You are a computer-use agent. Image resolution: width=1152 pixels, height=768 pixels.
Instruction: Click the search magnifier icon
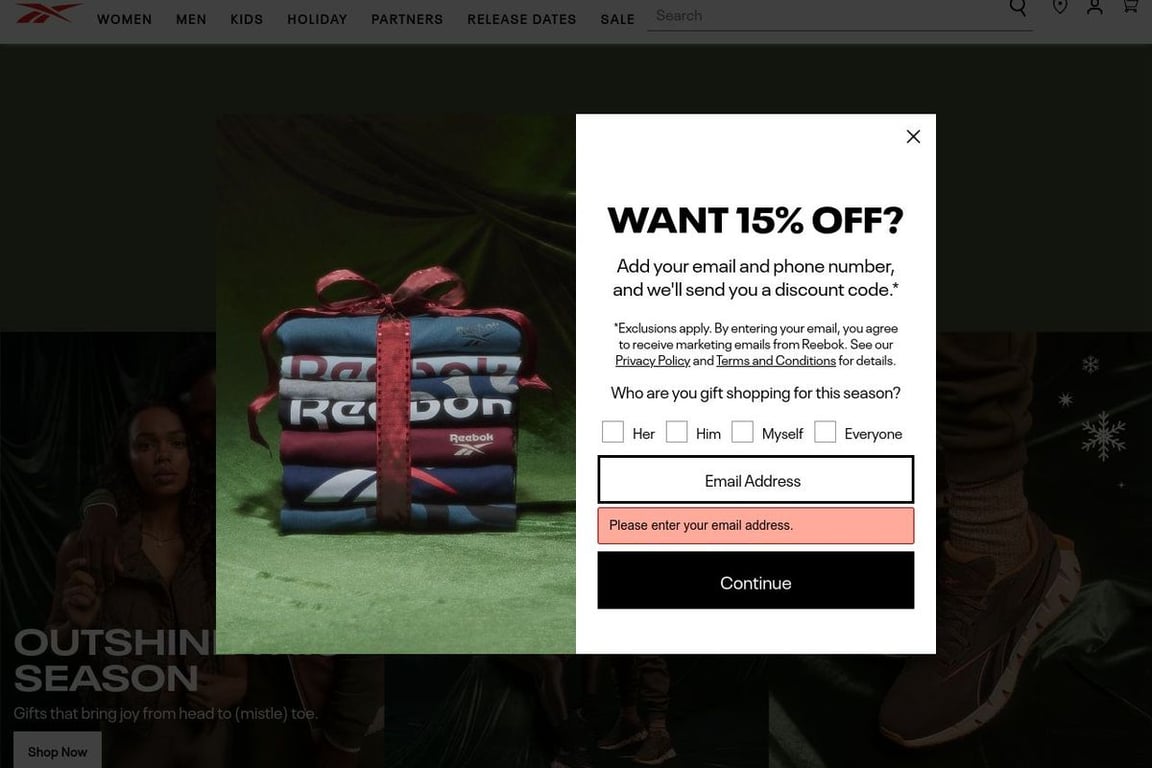(x=1018, y=7)
